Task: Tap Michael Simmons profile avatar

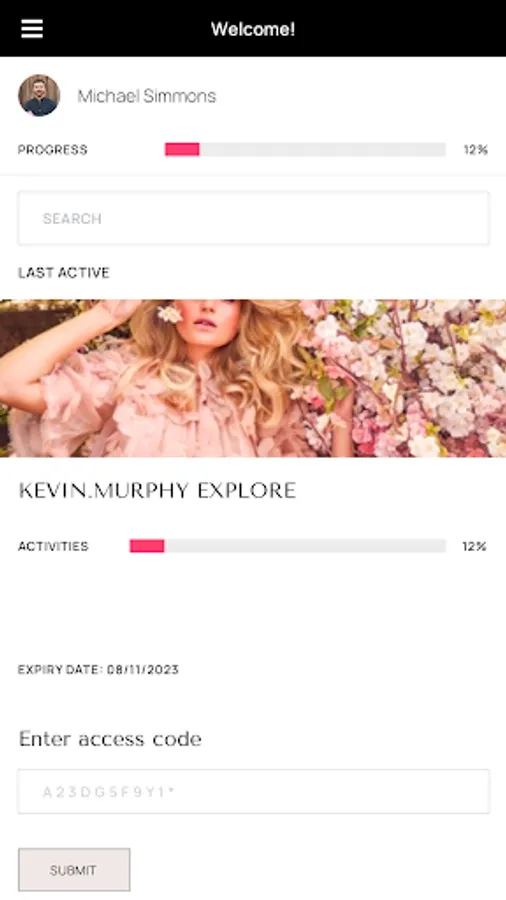Action: (x=39, y=95)
